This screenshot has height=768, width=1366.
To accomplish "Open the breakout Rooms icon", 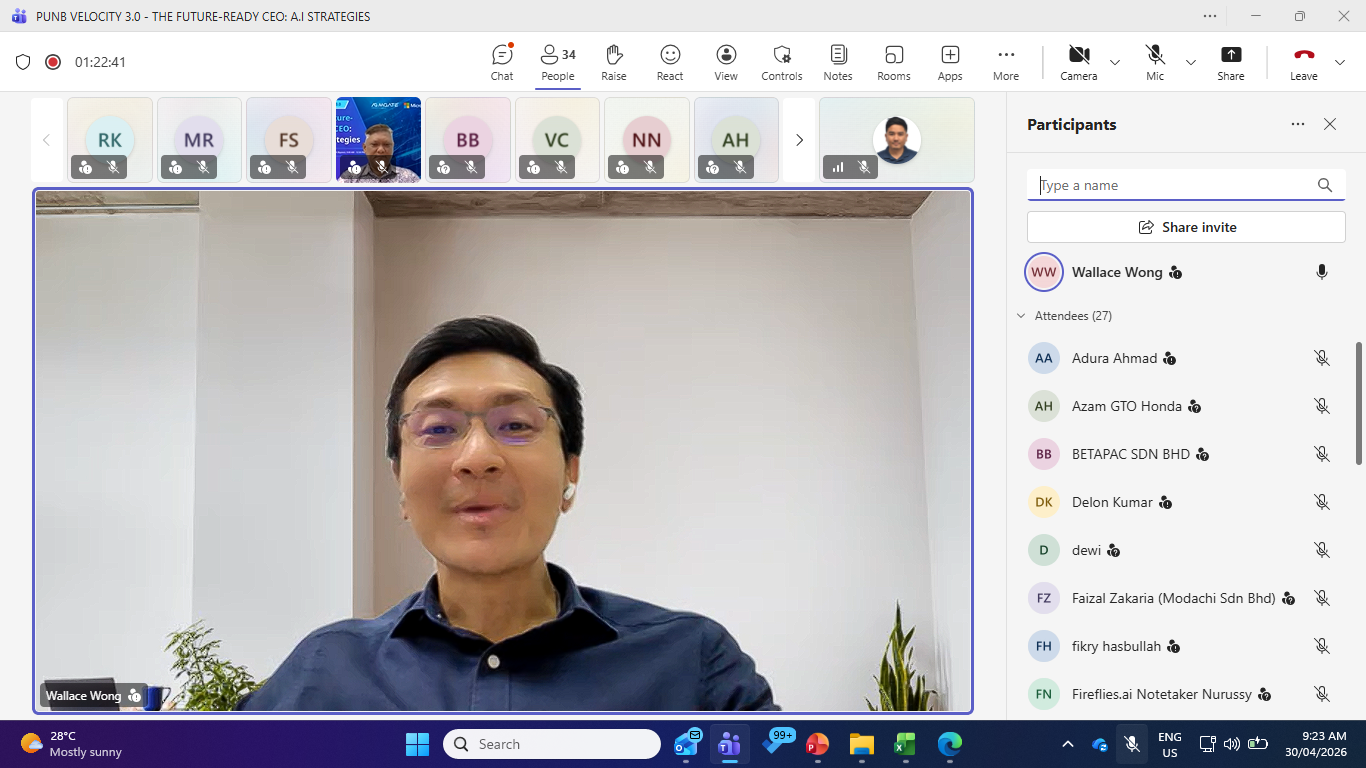I will click(894, 62).
